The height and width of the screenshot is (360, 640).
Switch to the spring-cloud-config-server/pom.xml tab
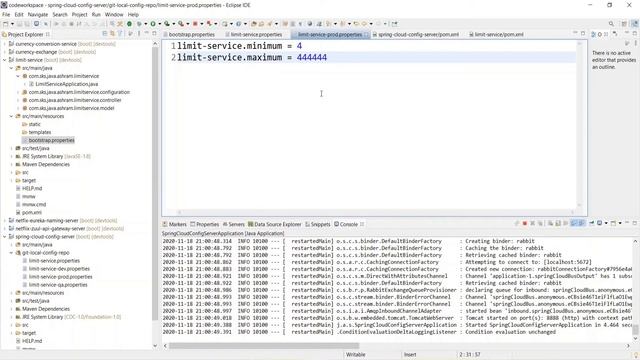[x=416, y=35]
